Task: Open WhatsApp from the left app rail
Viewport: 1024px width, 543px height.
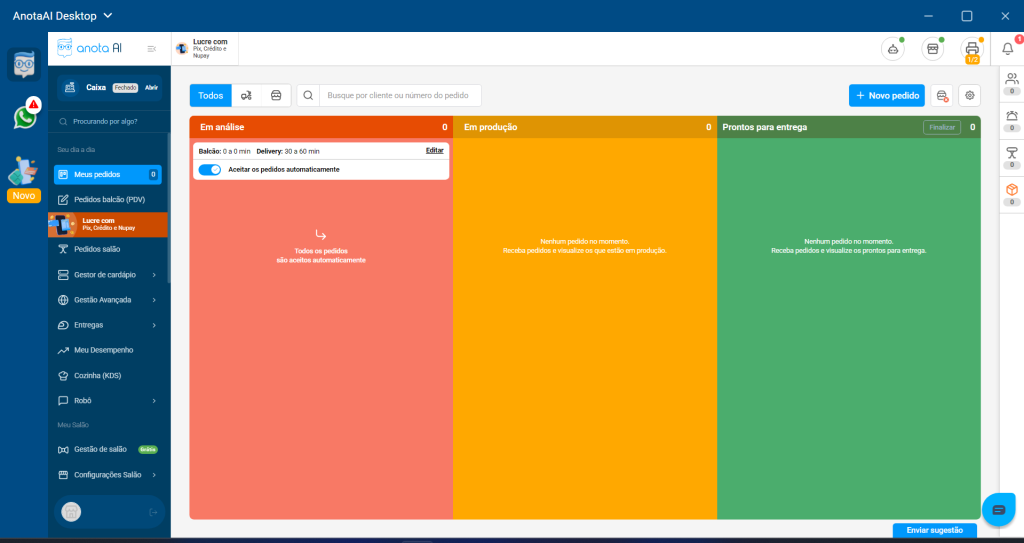Action: (x=24, y=117)
